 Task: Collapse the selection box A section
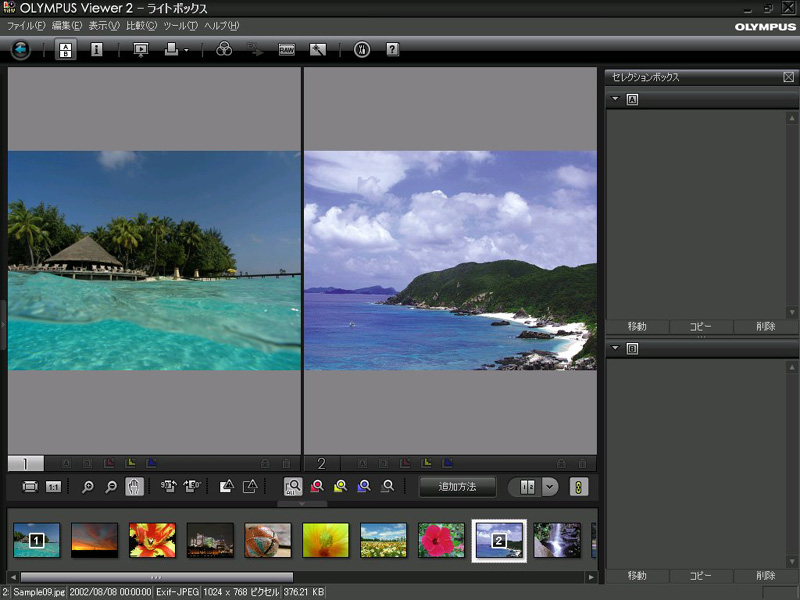tap(614, 99)
